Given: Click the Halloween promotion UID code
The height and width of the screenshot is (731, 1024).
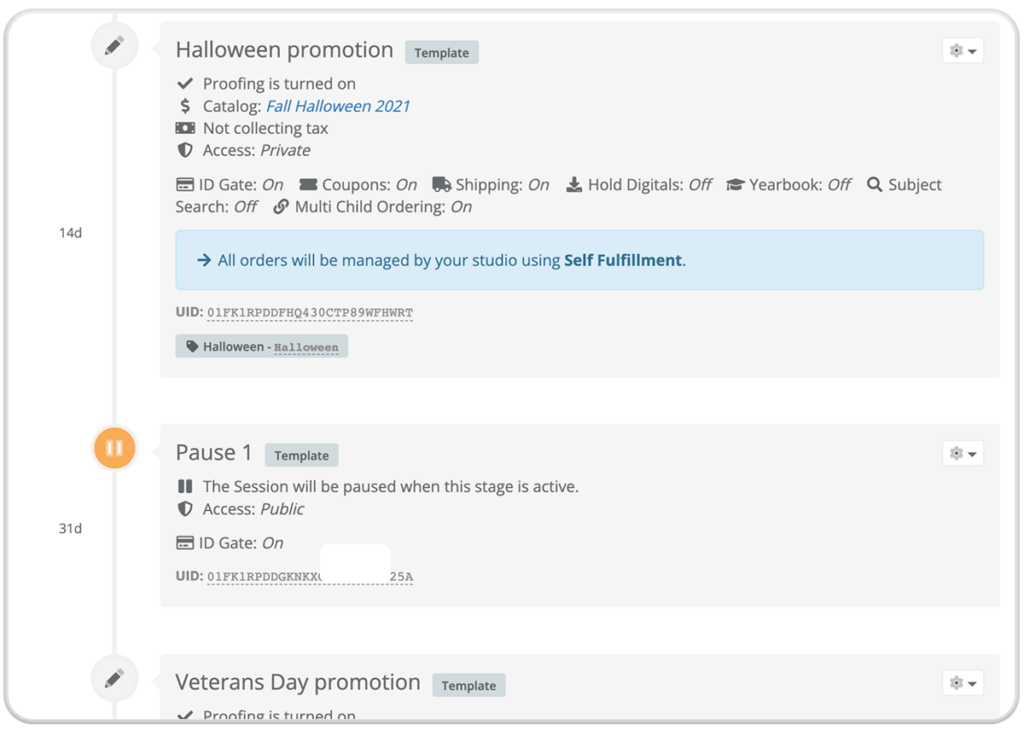Looking at the screenshot, I should pyautogui.click(x=310, y=313).
